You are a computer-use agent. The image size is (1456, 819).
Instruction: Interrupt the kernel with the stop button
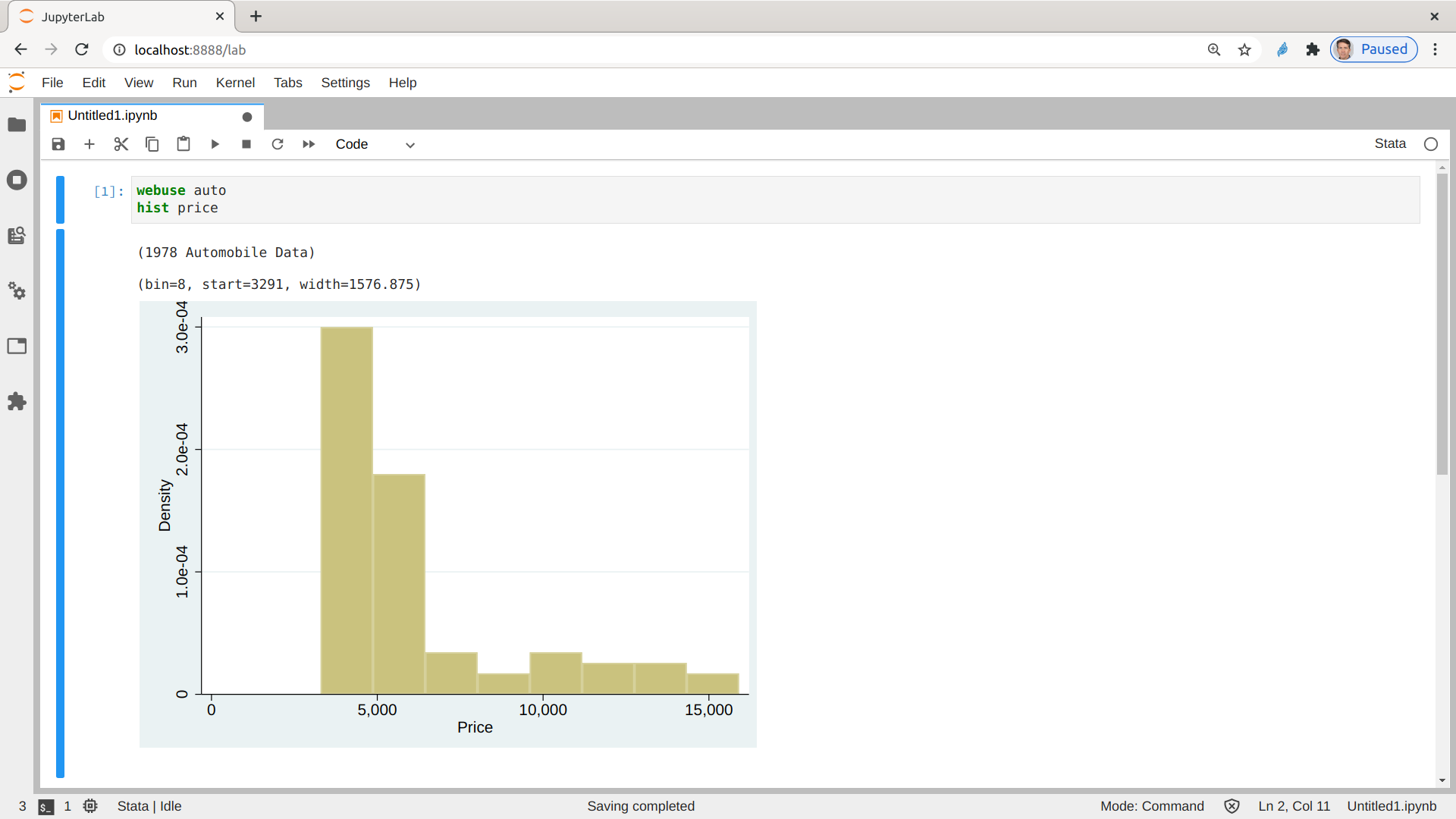(246, 144)
